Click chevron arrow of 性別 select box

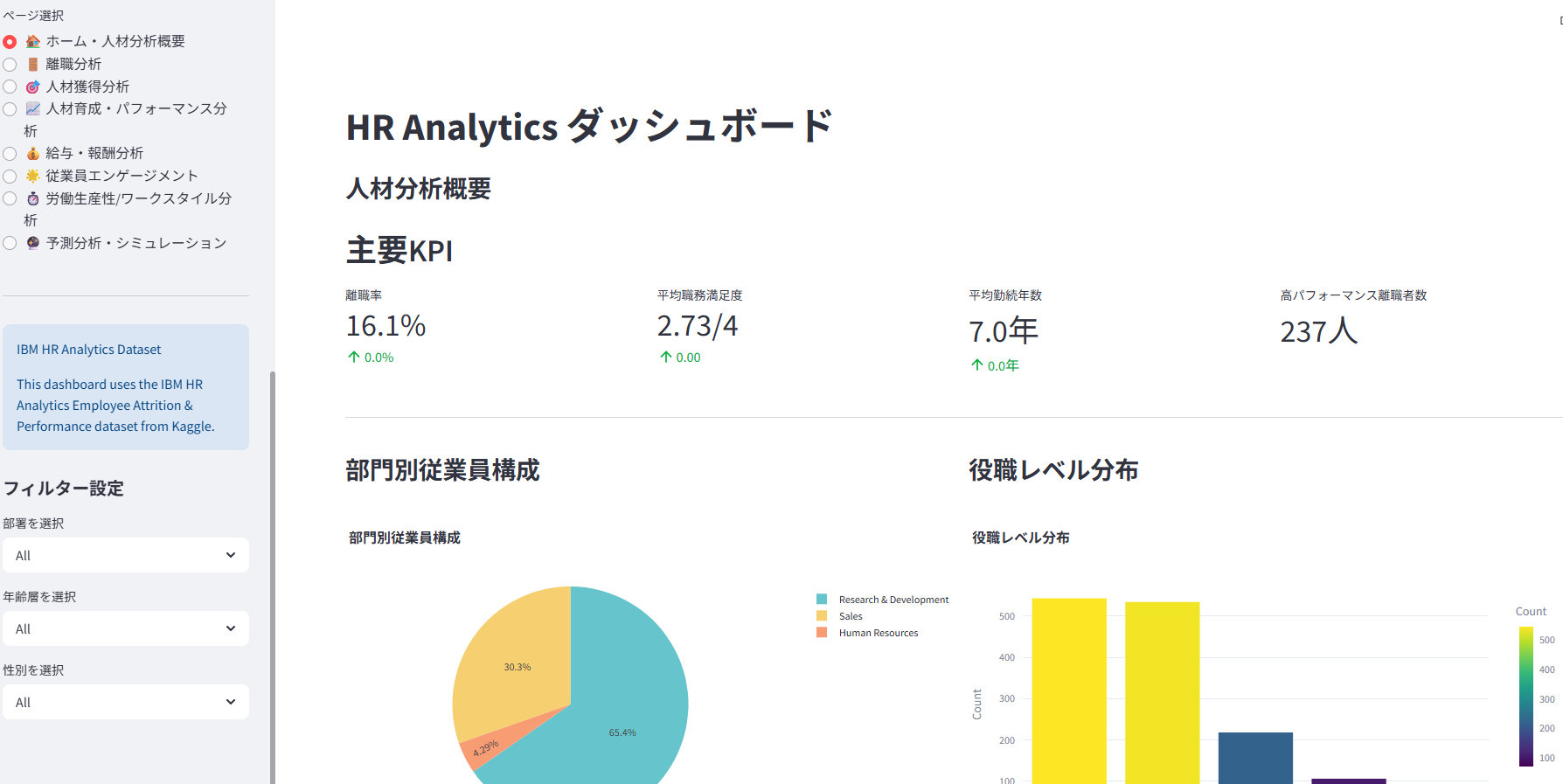click(x=231, y=702)
